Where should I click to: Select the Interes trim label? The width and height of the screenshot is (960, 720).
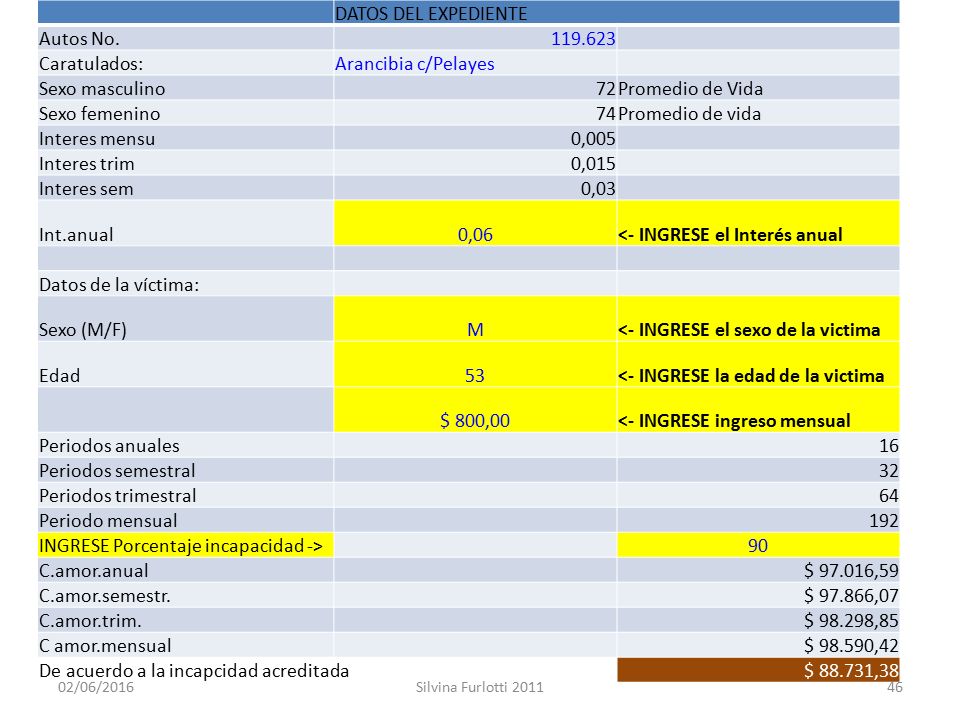tap(86, 164)
